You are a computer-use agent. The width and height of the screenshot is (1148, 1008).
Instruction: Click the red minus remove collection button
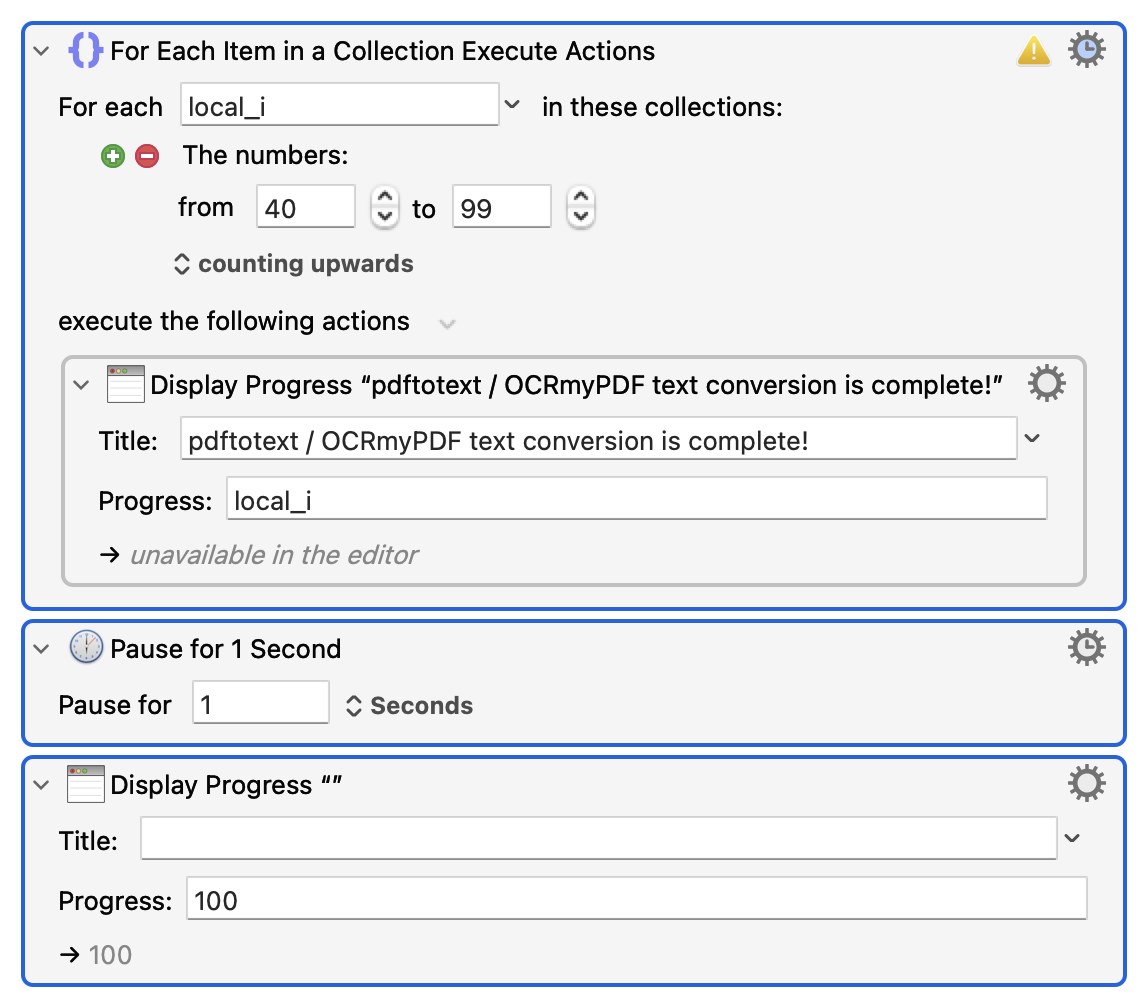(x=147, y=156)
